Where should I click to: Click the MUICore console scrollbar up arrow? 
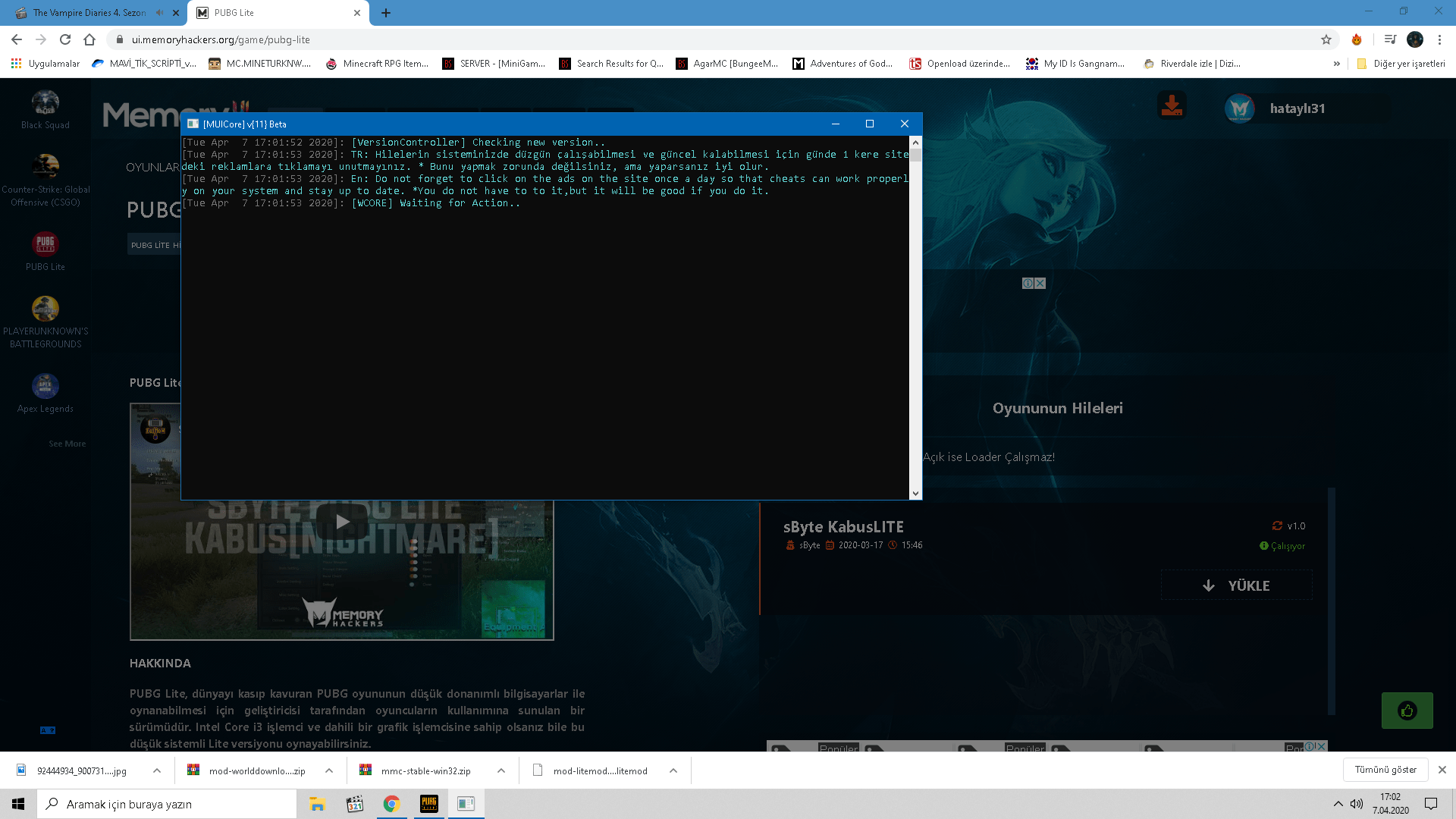(x=915, y=142)
